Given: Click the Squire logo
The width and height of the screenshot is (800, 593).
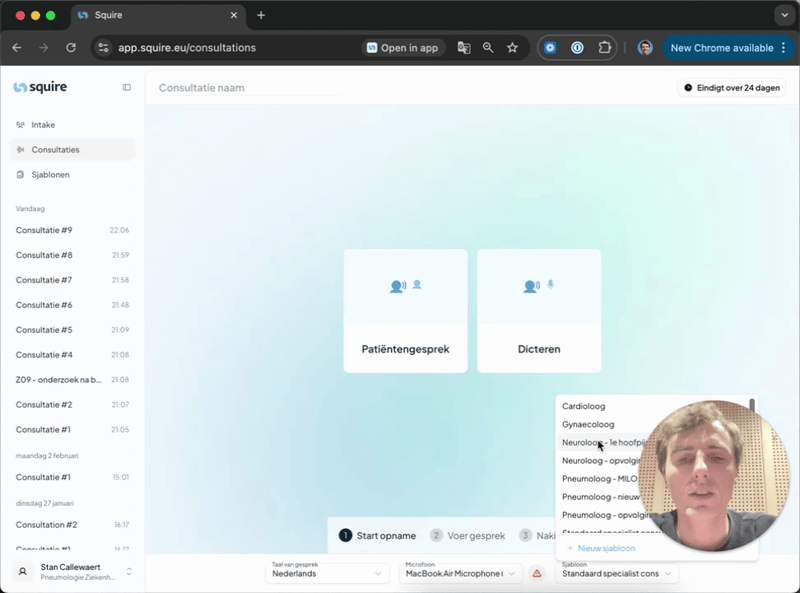Looking at the screenshot, I should coord(40,87).
